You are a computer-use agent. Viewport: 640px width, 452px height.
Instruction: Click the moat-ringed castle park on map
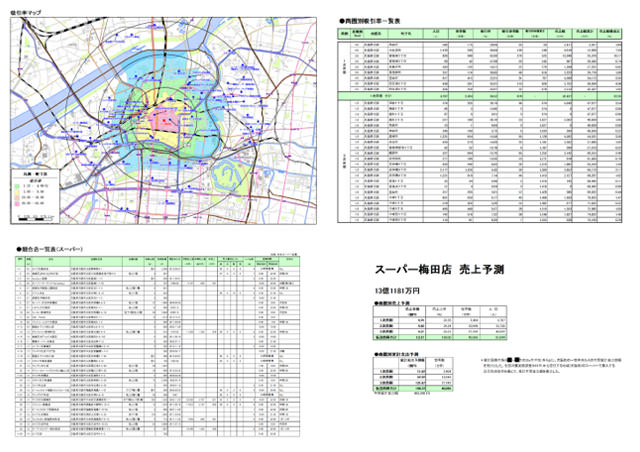(x=229, y=176)
